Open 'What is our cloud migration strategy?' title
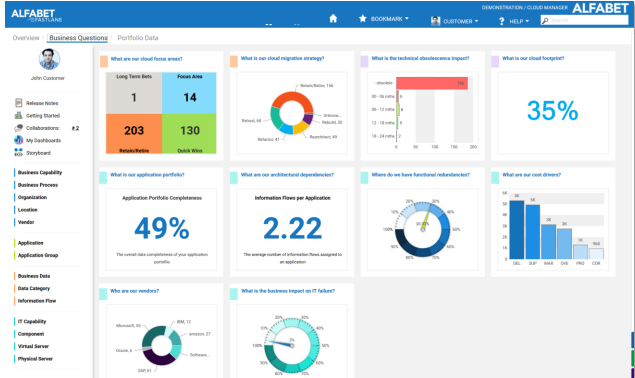635x378 pixels. (x=282, y=58)
